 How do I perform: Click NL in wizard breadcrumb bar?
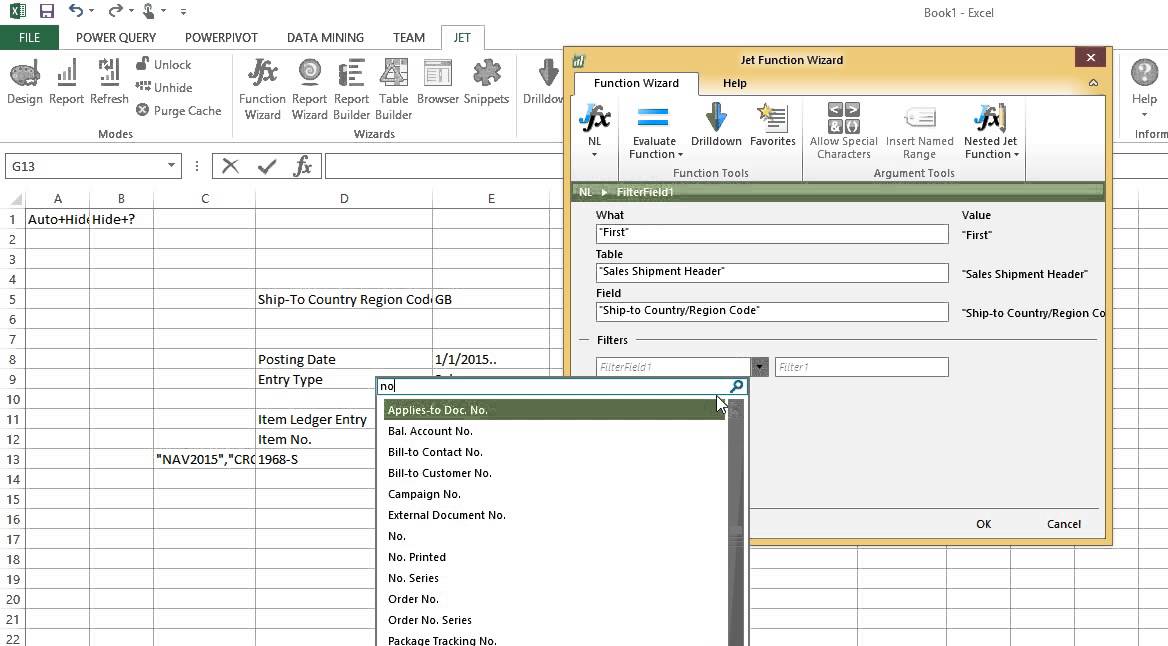point(585,192)
